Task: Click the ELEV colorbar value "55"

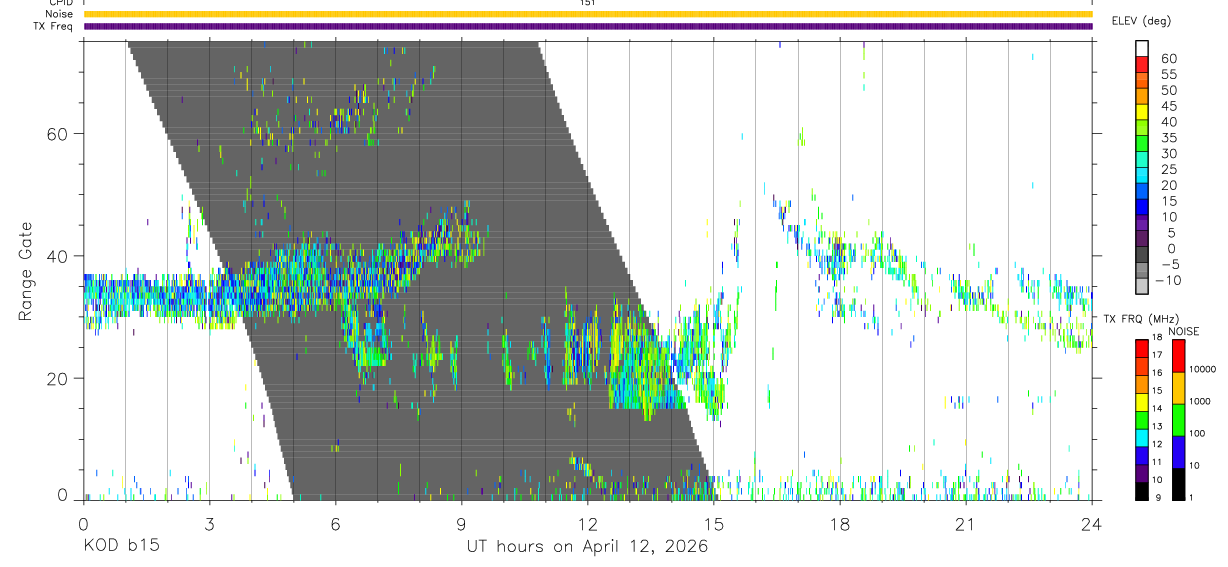Action: point(1167,74)
